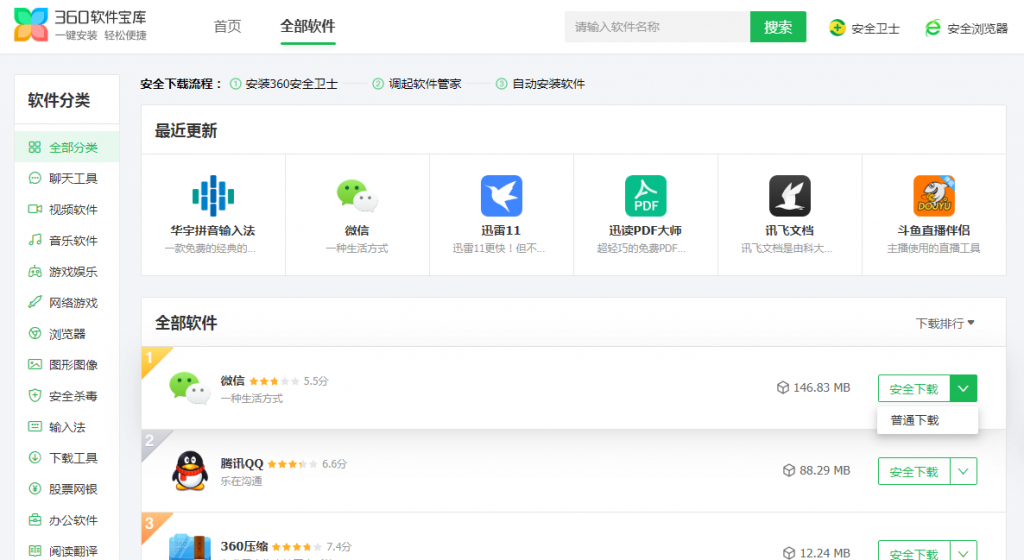
Task: Select 全部分类 in the category sidebar
Action: click(67, 148)
